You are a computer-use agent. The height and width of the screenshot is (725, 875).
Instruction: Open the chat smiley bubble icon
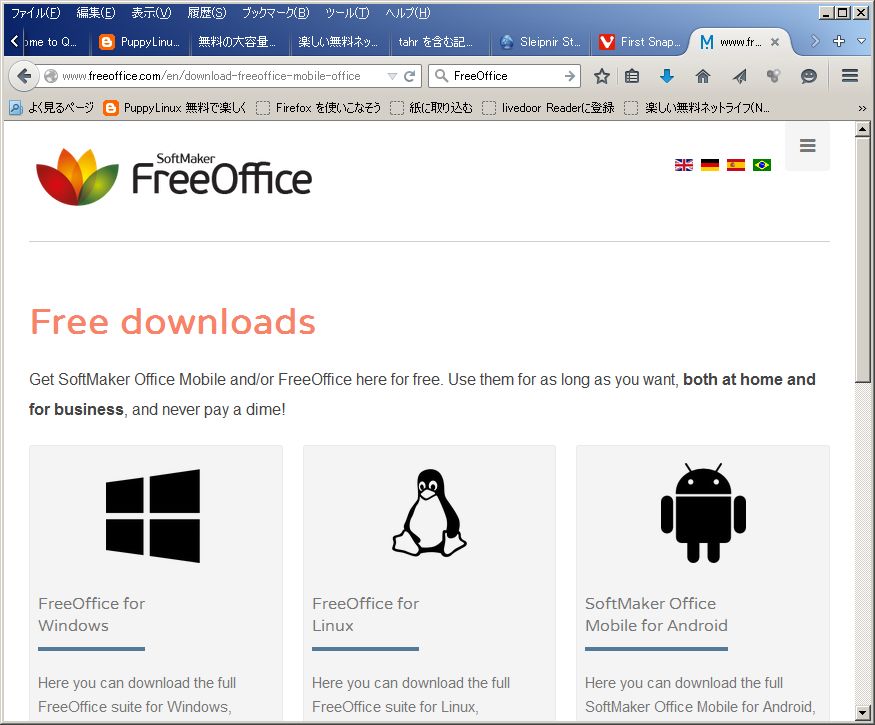(809, 76)
